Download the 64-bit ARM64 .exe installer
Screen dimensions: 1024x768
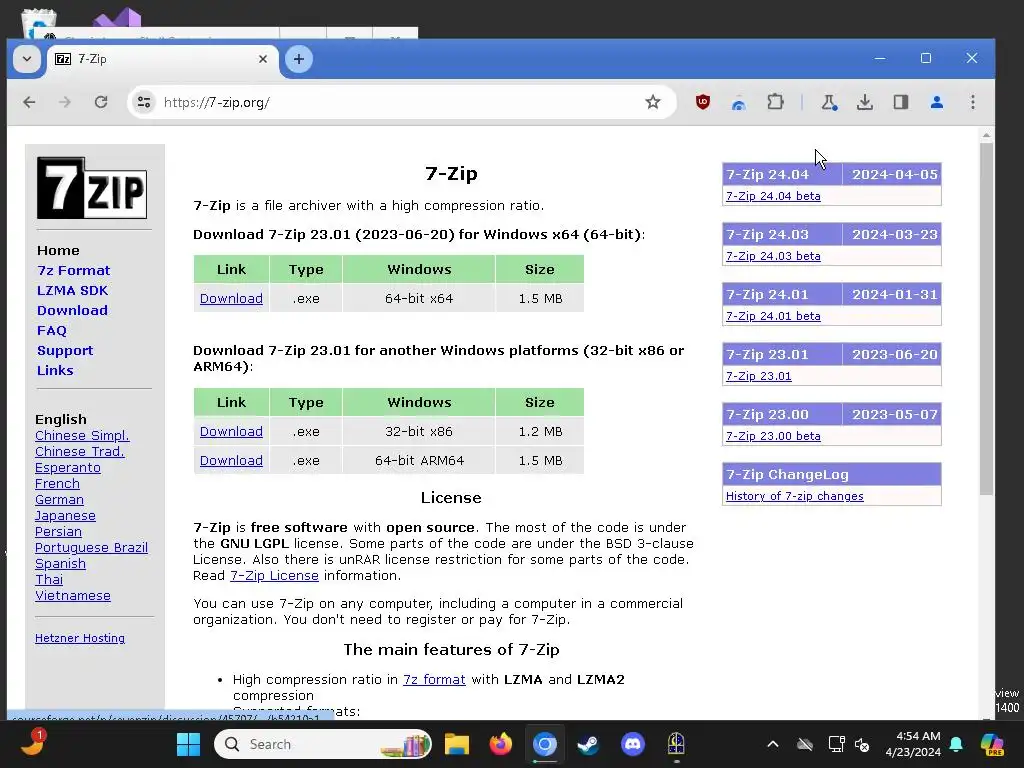(231, 460)
